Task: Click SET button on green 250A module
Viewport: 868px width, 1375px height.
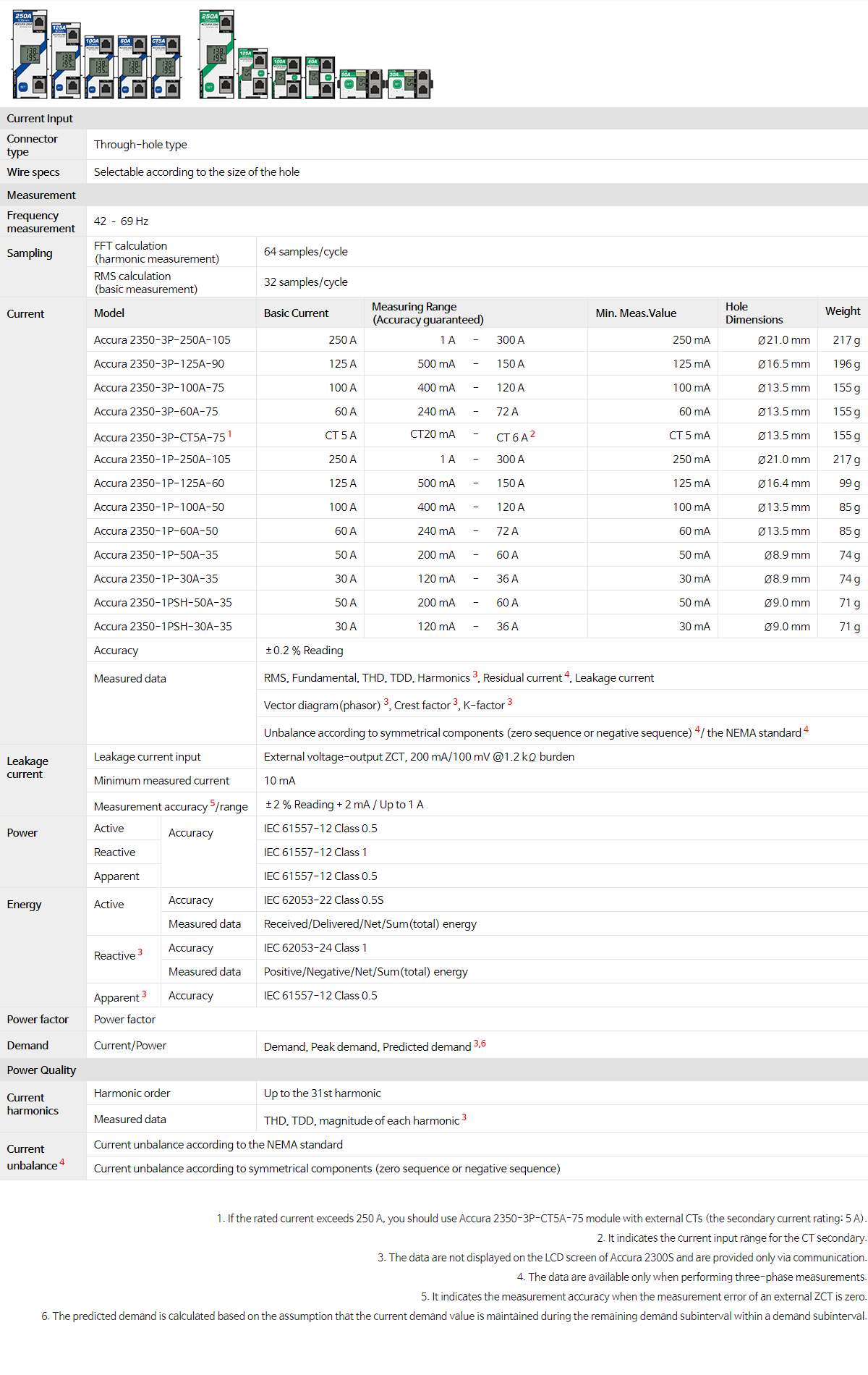Action: coord(209,87)
